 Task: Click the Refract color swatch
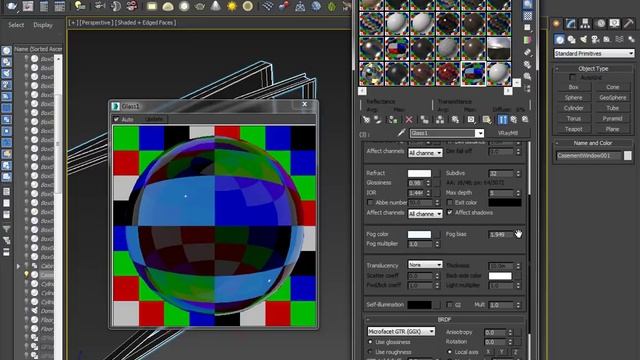(419, 173)
